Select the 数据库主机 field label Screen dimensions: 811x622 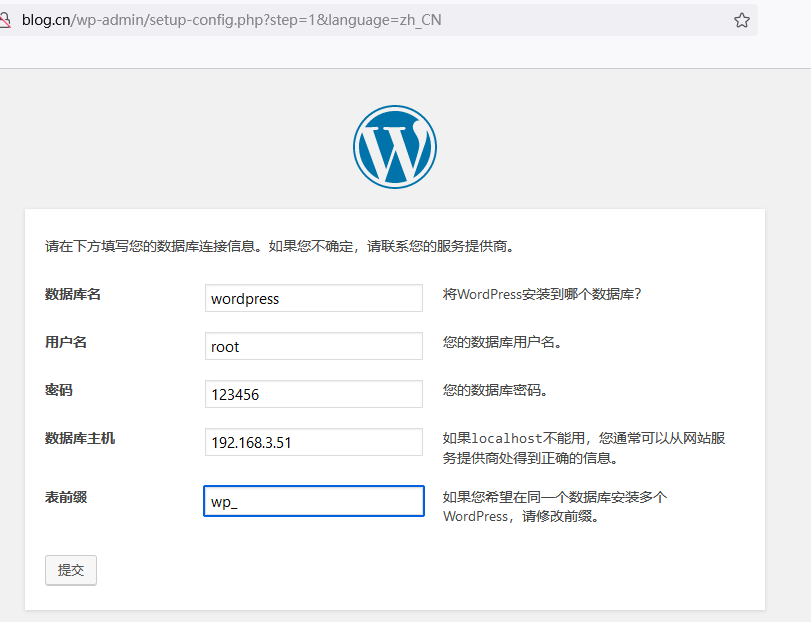click(80, 438)
